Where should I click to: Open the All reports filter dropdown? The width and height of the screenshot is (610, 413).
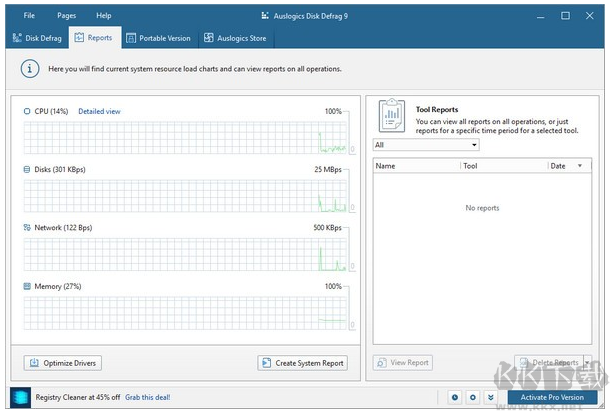point(426,145)
